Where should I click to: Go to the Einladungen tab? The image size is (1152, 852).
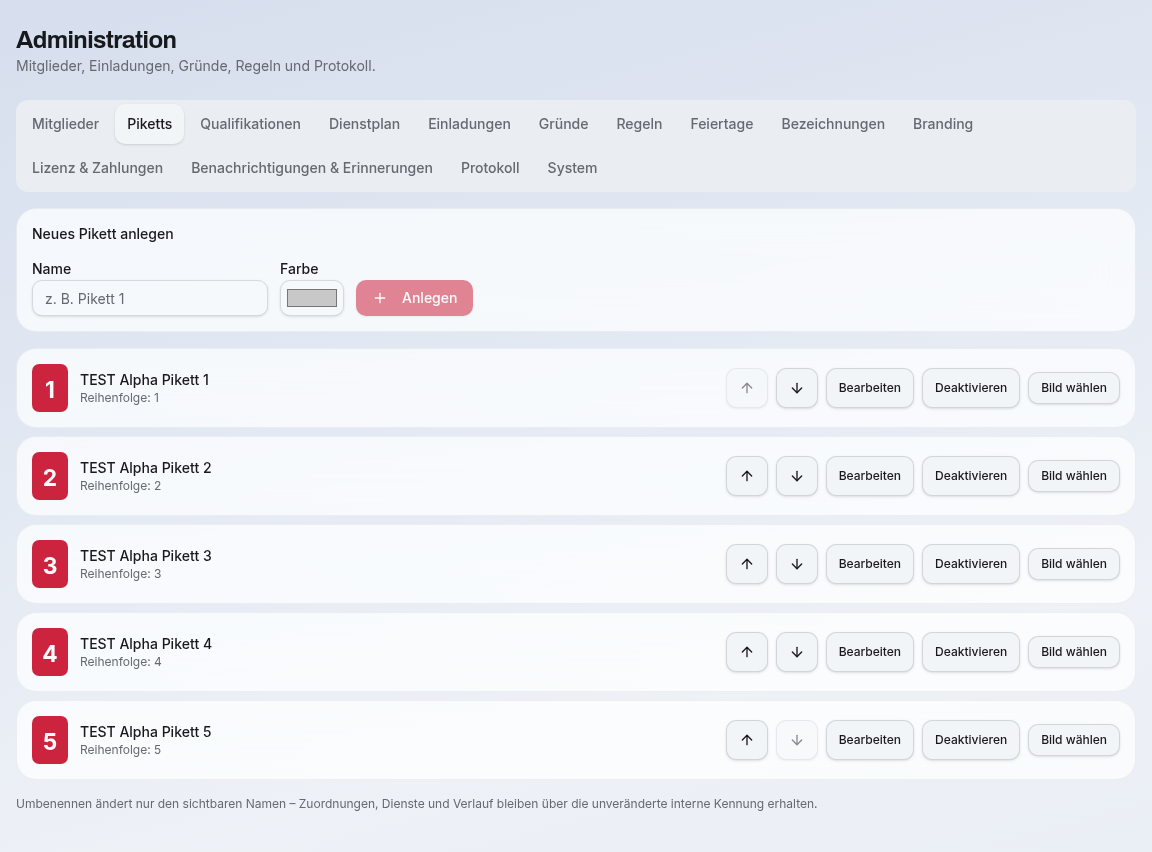coord(469,124)
